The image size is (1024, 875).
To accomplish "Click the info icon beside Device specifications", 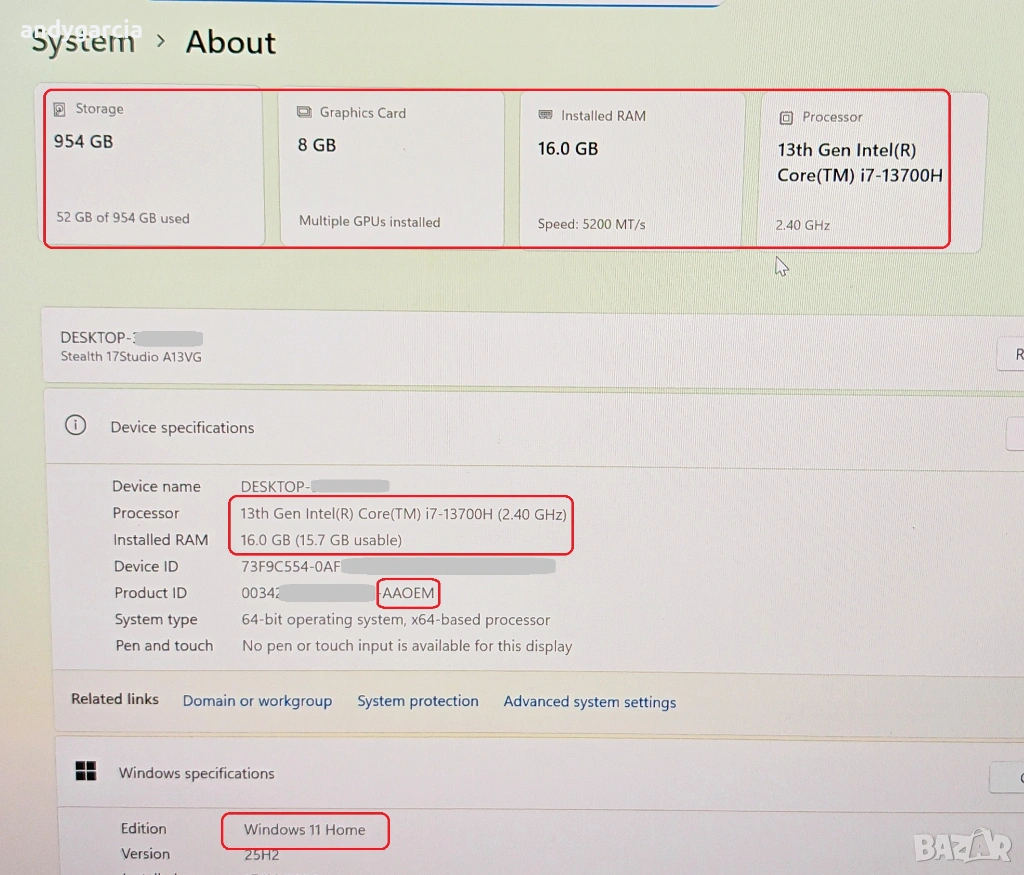I will click(75, 426).
